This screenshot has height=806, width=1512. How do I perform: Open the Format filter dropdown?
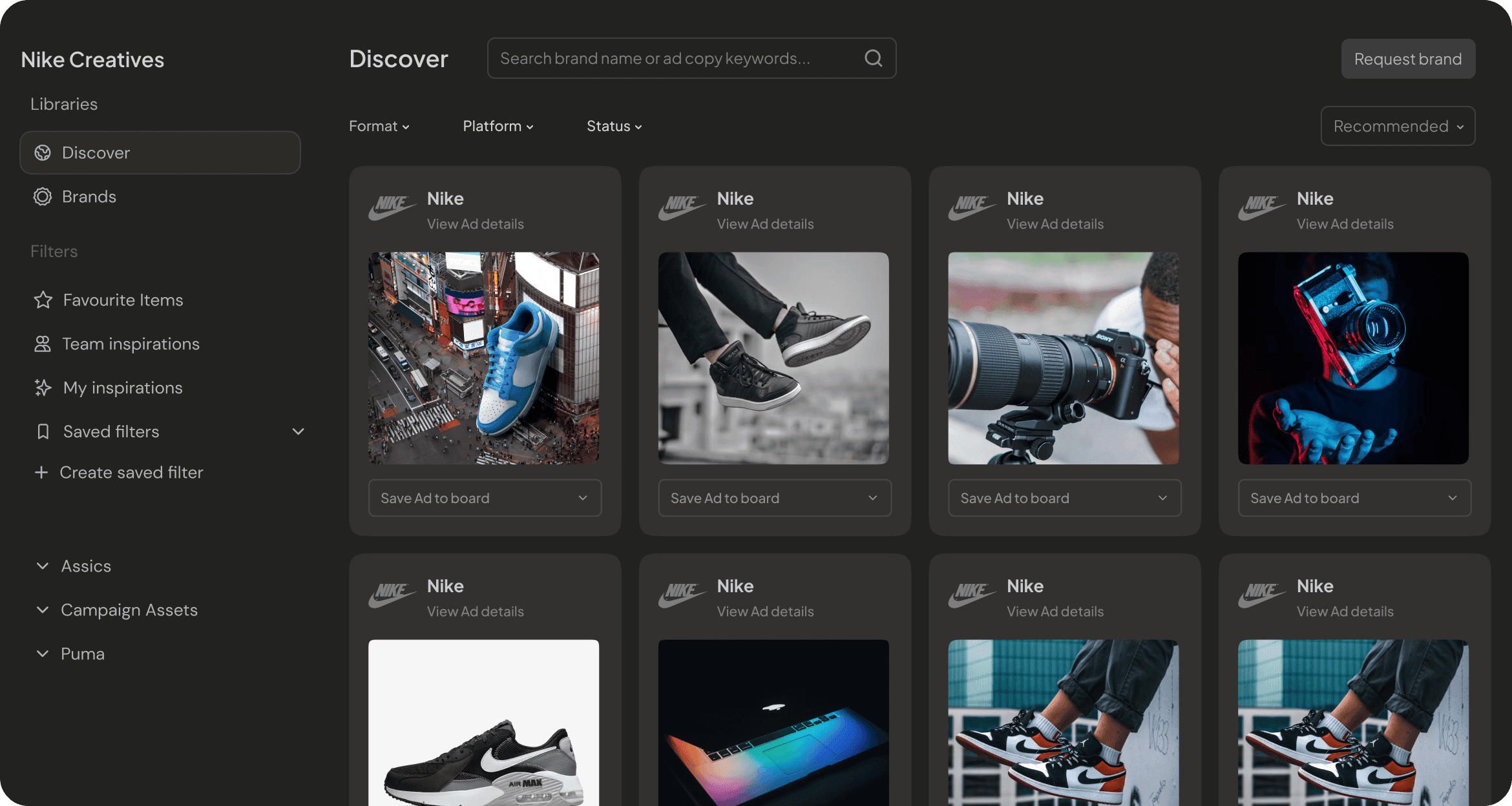(x=379, y=126)
